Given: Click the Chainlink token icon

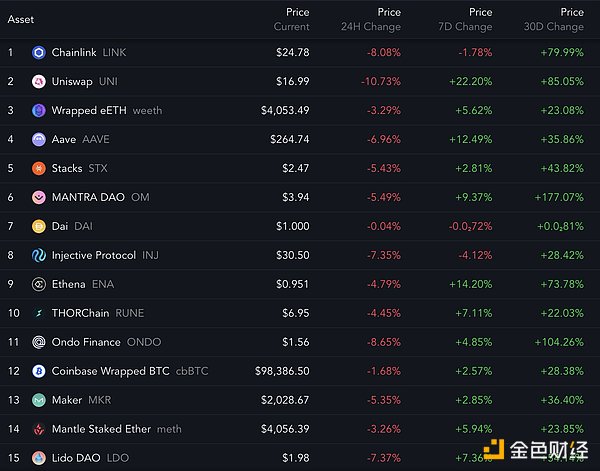Looking at the screenshot, I should click(x=39, y=52).
